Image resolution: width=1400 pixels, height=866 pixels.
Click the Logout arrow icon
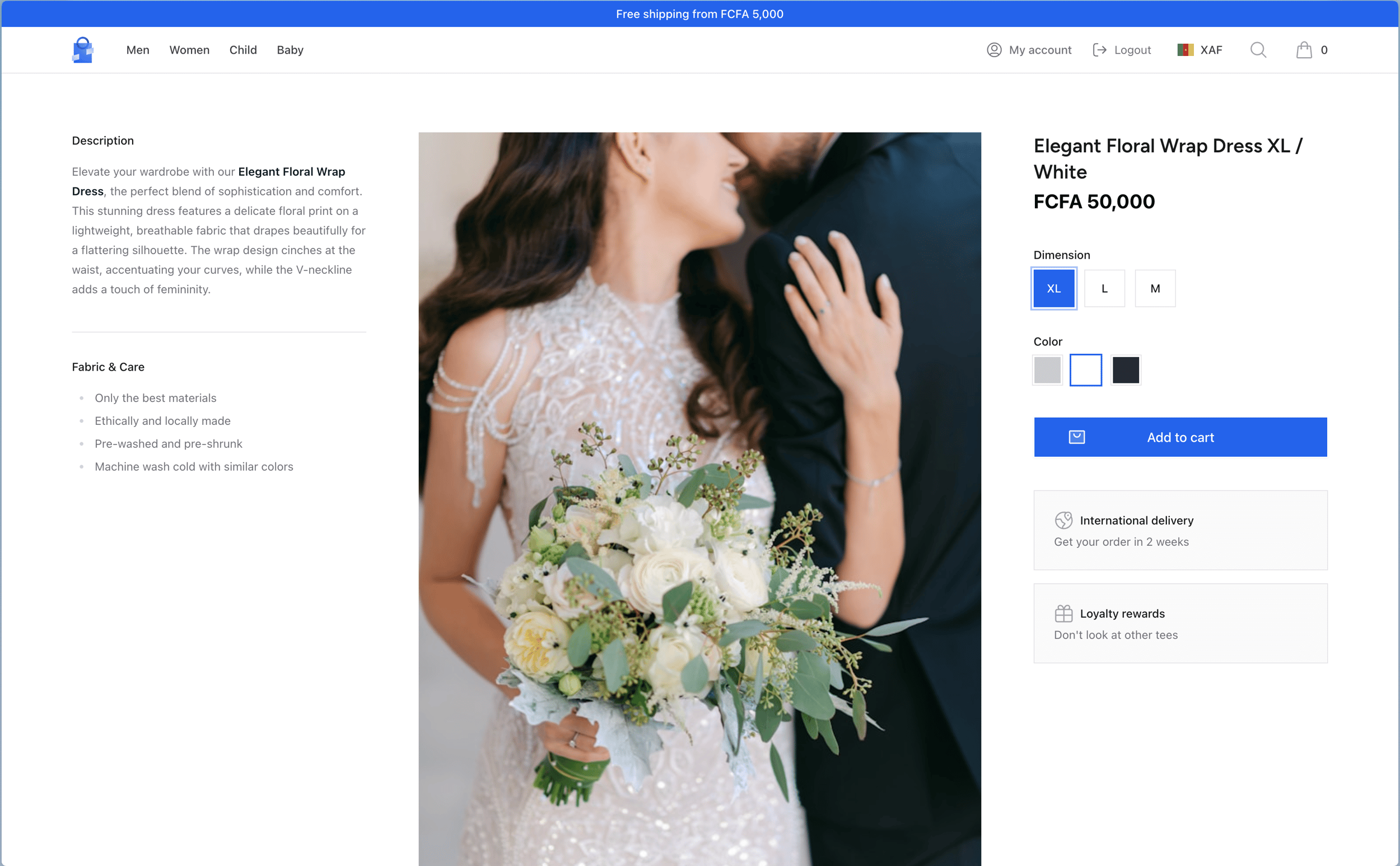click(1099, 50)
